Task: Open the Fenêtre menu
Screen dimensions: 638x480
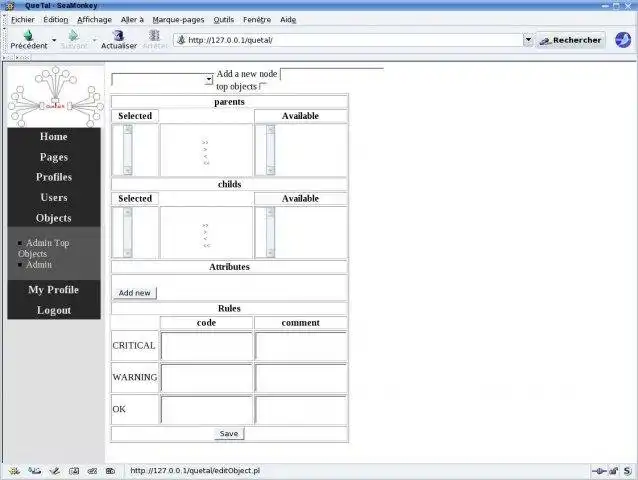Action: [257, 20]
